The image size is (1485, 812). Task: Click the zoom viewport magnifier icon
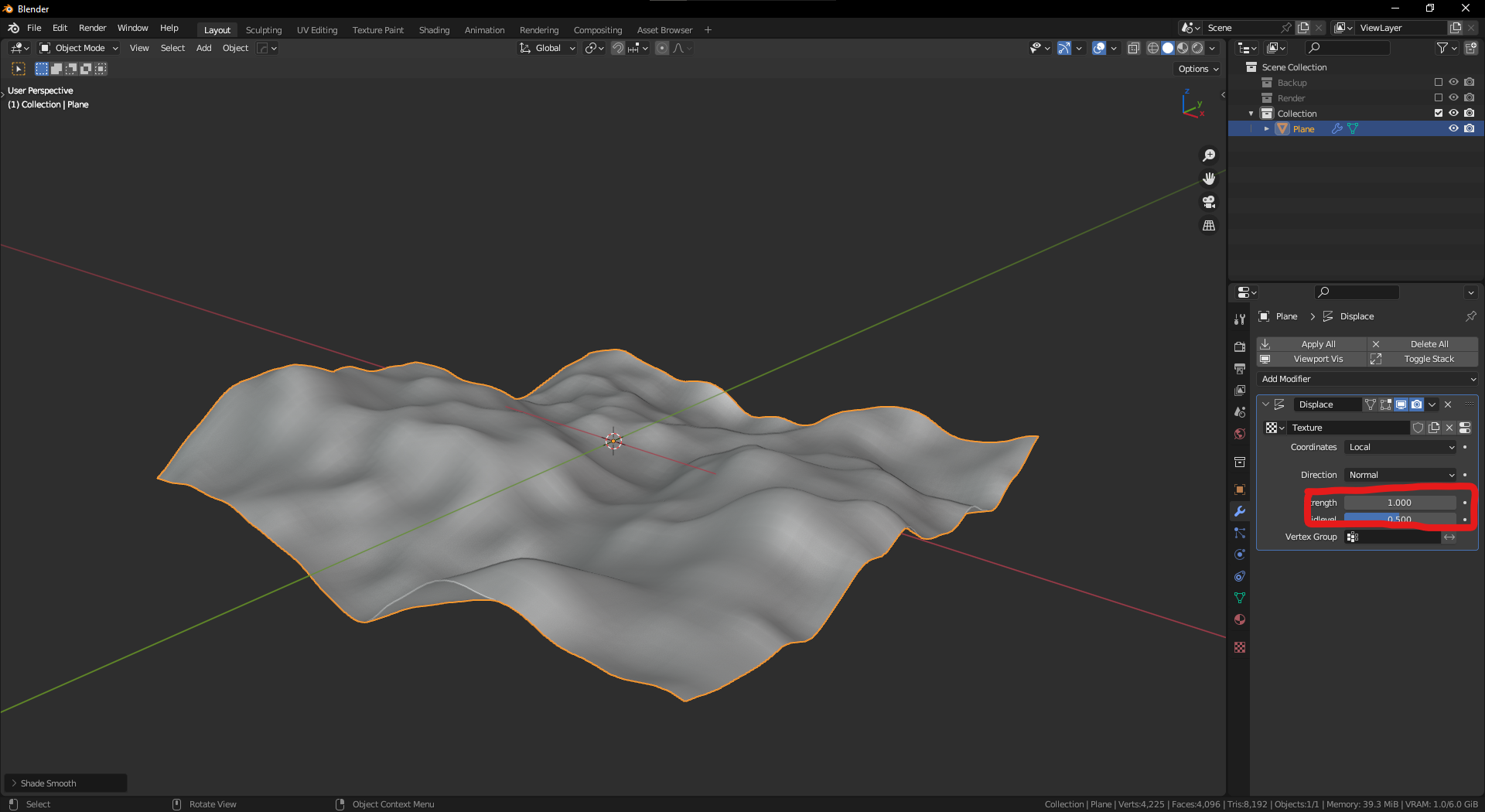click(x=1208, y=155)
